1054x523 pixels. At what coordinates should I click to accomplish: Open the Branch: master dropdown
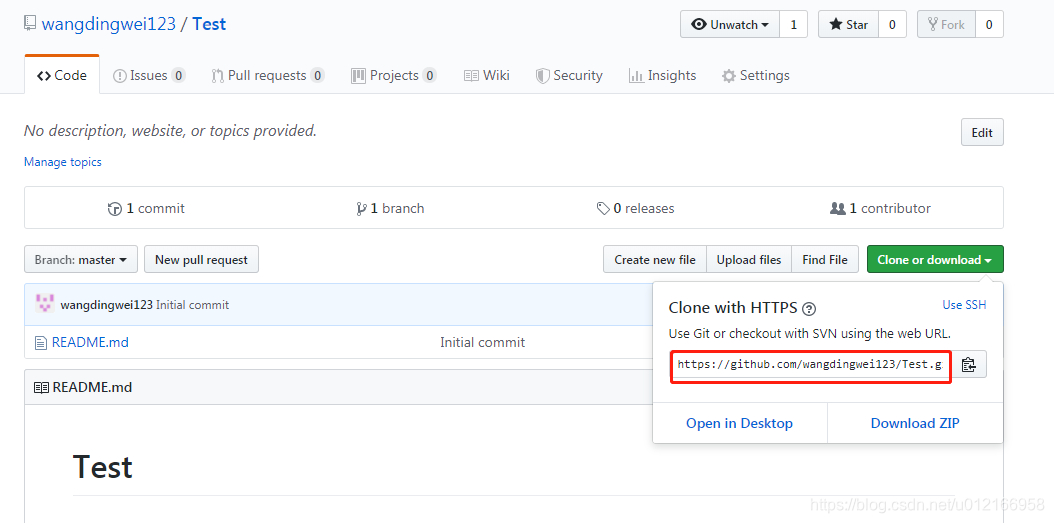[81, 259]
